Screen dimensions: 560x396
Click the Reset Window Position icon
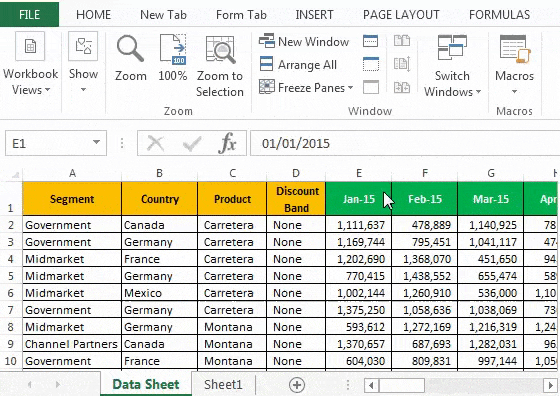[402, 87]
